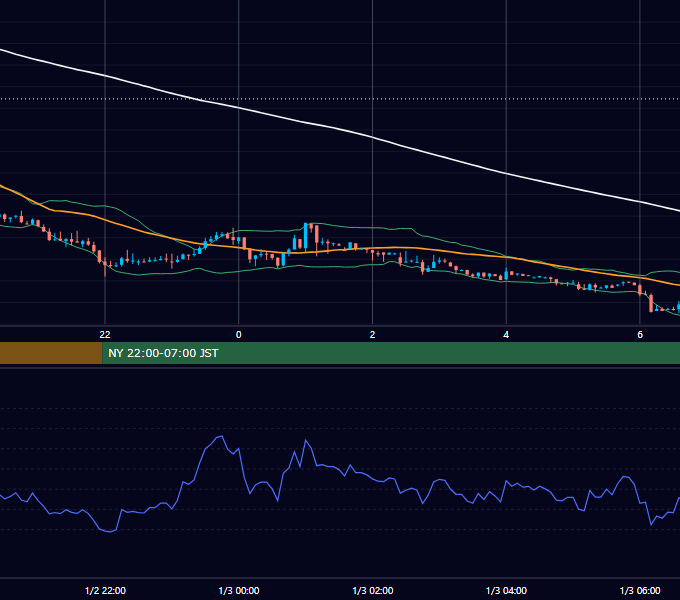Click the white long moving average line
Viewport: 680px width, 600px height.
click(x=372, y=137)
